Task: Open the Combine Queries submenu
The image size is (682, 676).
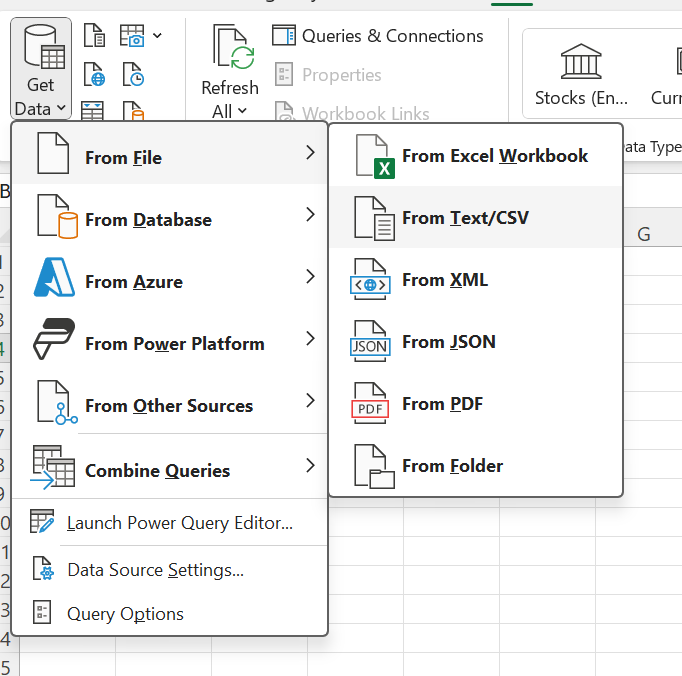Action: click(x=170, y=466)
